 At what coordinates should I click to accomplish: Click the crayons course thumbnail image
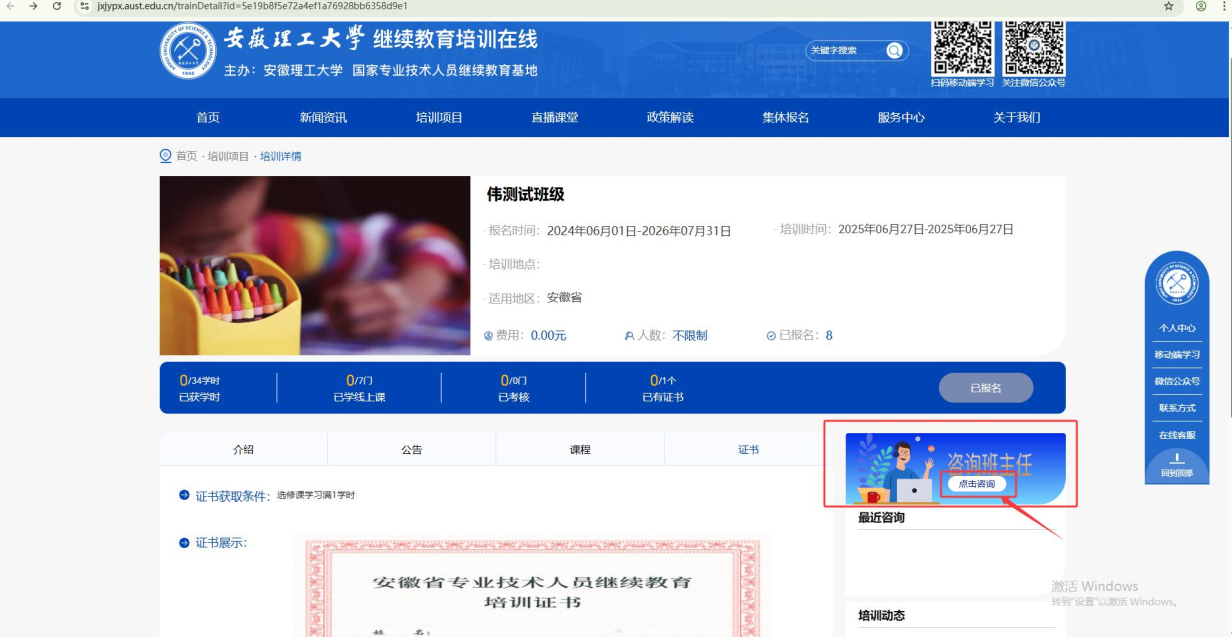(315, 266)
